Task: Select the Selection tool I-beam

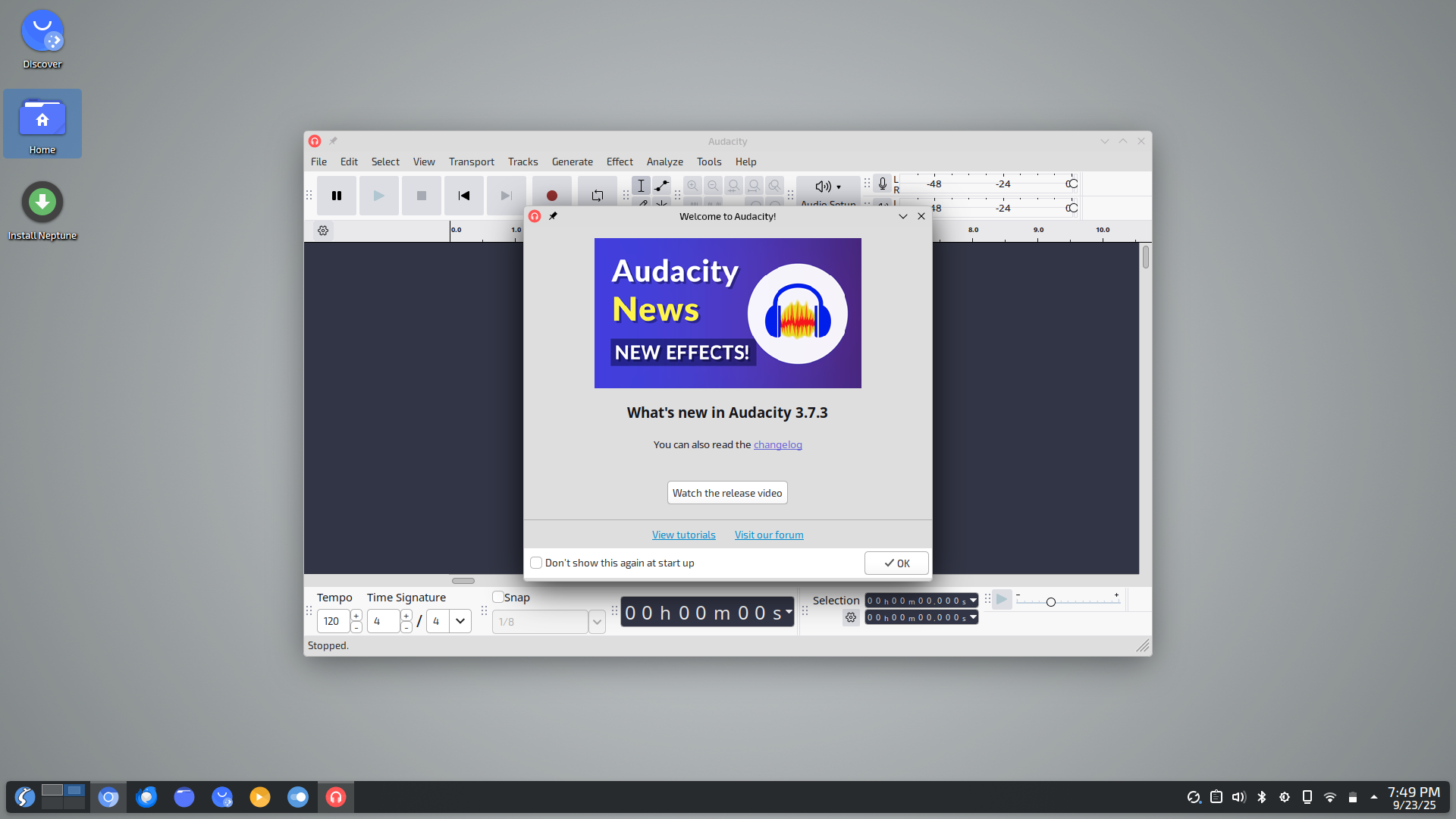Action: 641,186
